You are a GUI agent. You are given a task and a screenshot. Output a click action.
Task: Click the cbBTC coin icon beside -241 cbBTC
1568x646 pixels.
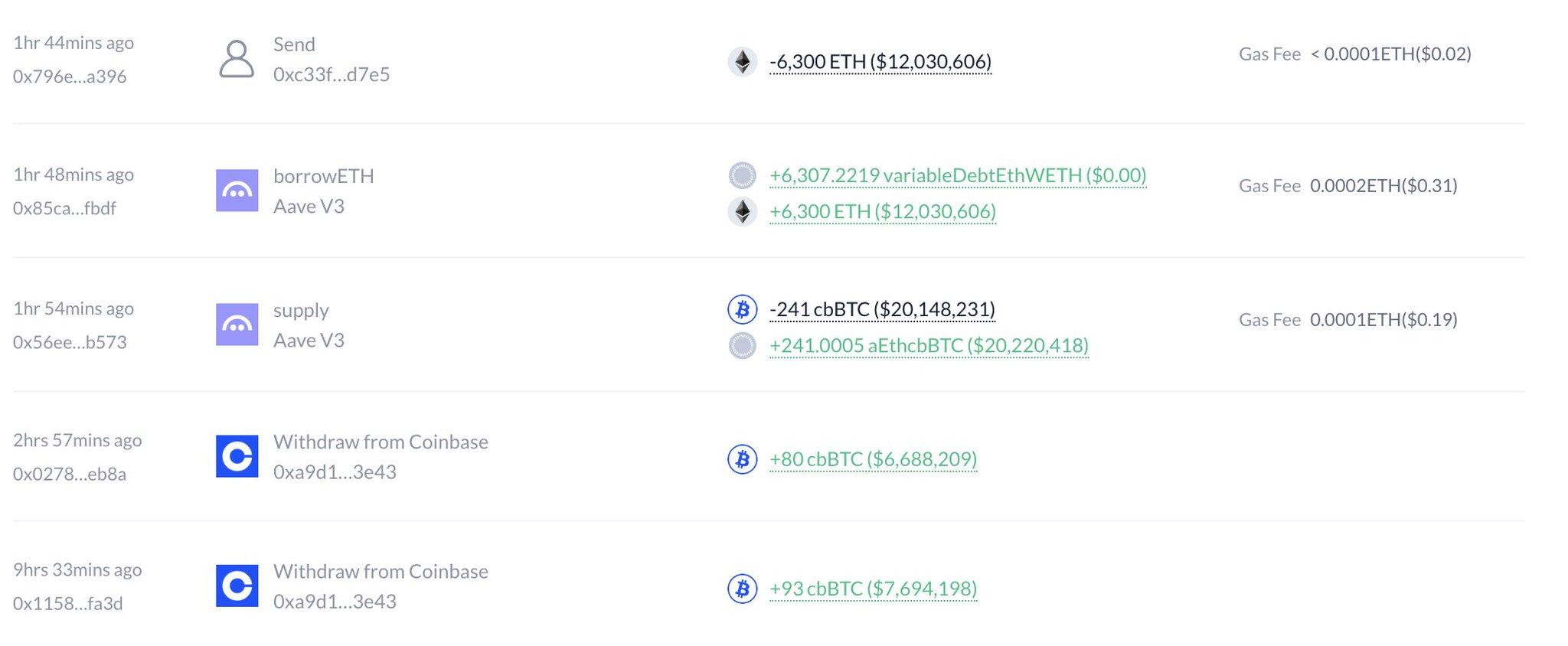click(x=742, y=309)
